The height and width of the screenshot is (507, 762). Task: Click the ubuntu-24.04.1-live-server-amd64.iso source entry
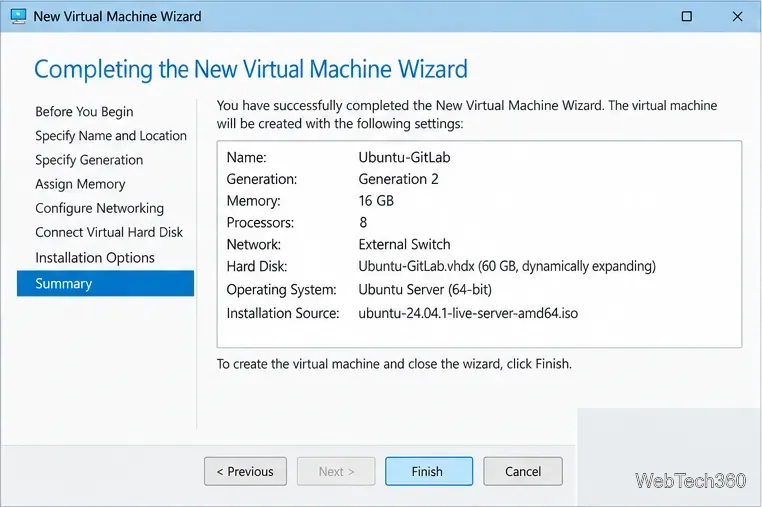pos(468,313)
